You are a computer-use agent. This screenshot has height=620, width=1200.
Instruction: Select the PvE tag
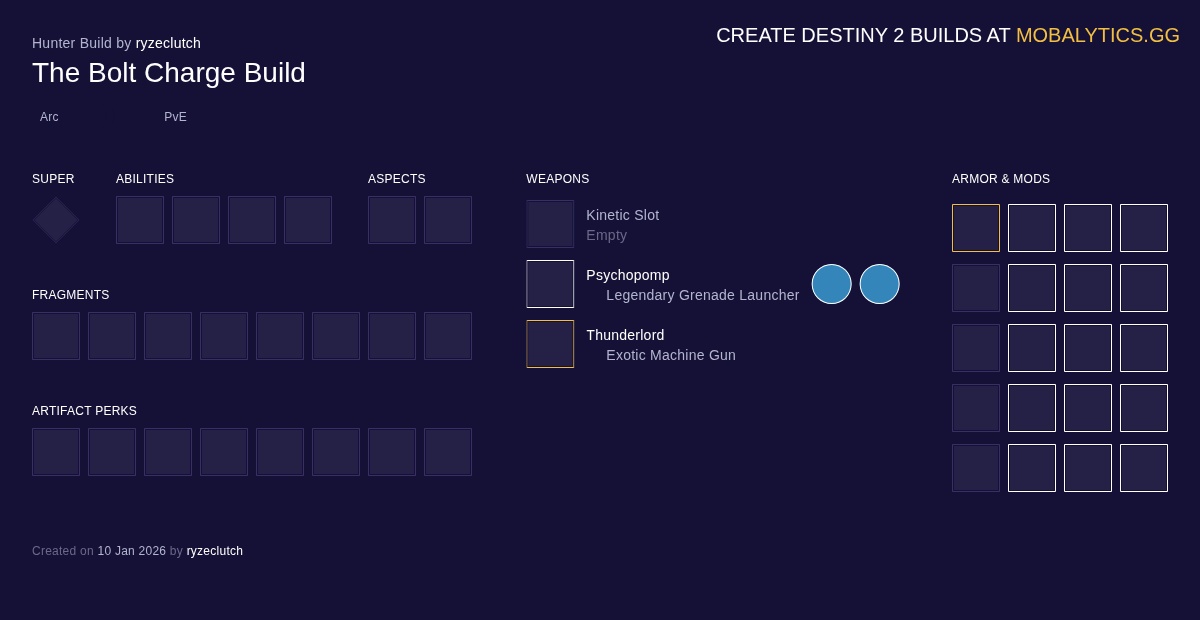click(175, 117)
